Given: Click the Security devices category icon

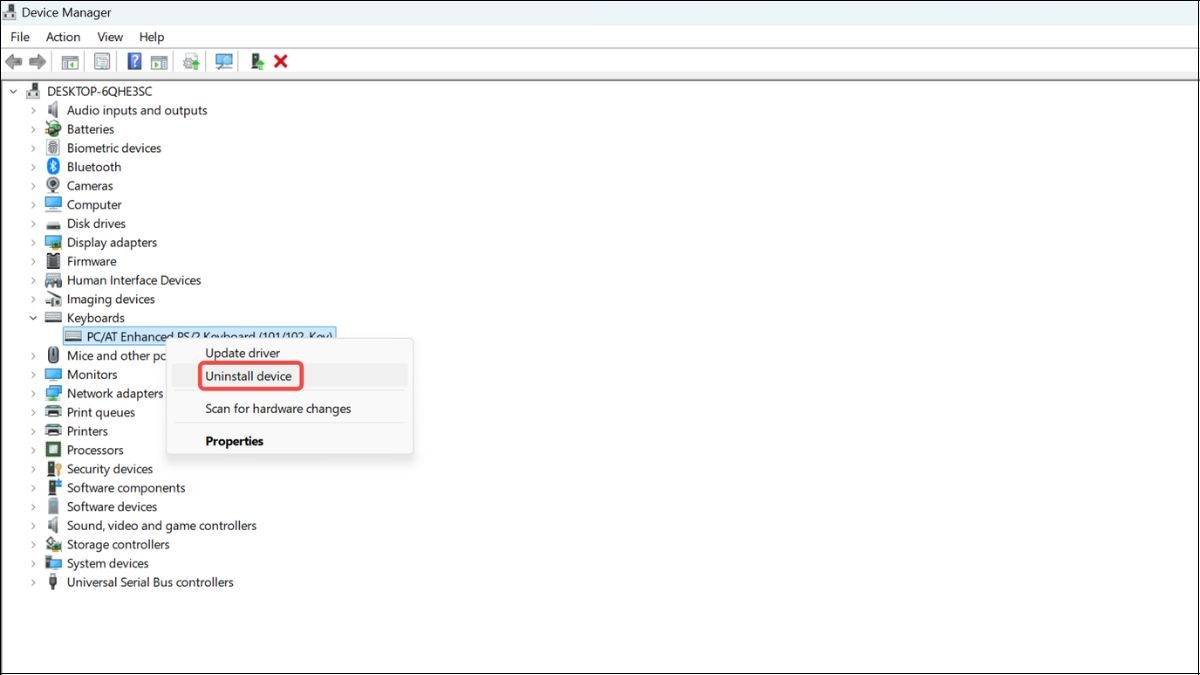Looking at the screenshot, I should click(x=53, y=469).
